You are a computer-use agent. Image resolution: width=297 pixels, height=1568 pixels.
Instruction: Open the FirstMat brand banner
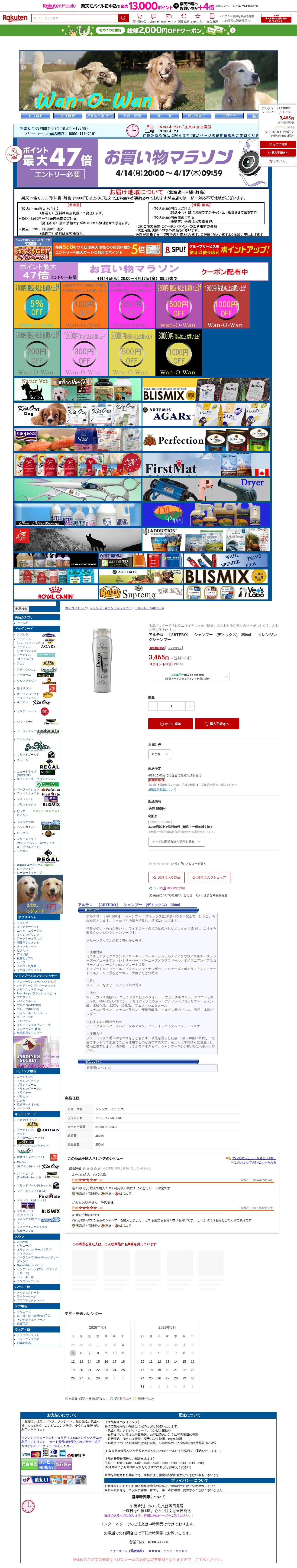[x=206, y=465]
